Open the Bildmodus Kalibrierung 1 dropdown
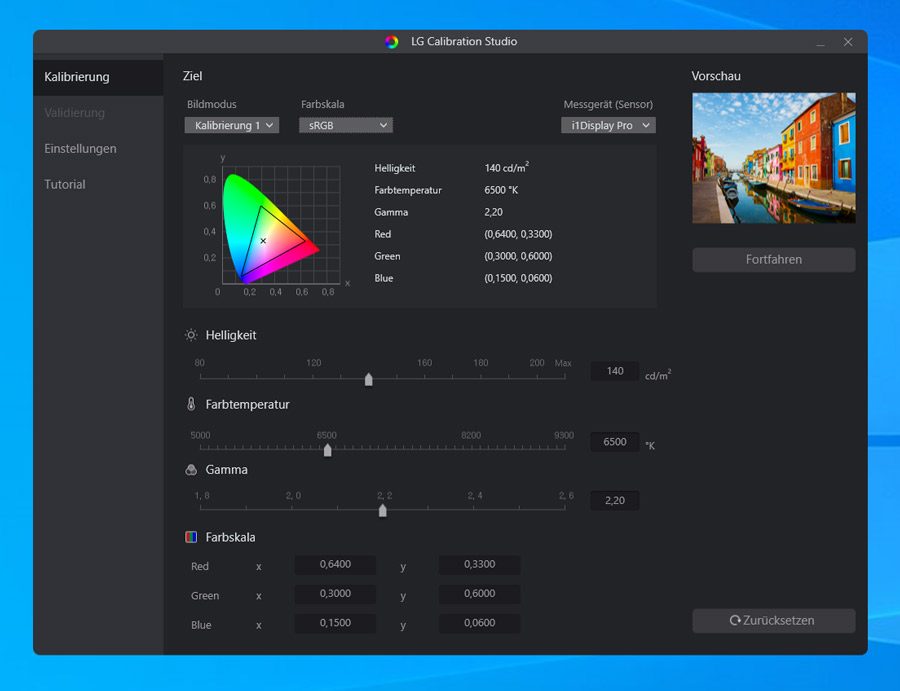900x691 pixels. tap(232, 125)
